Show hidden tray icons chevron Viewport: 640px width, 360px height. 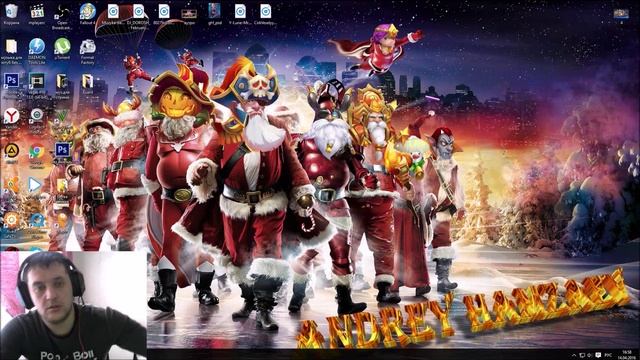(574, 355)
